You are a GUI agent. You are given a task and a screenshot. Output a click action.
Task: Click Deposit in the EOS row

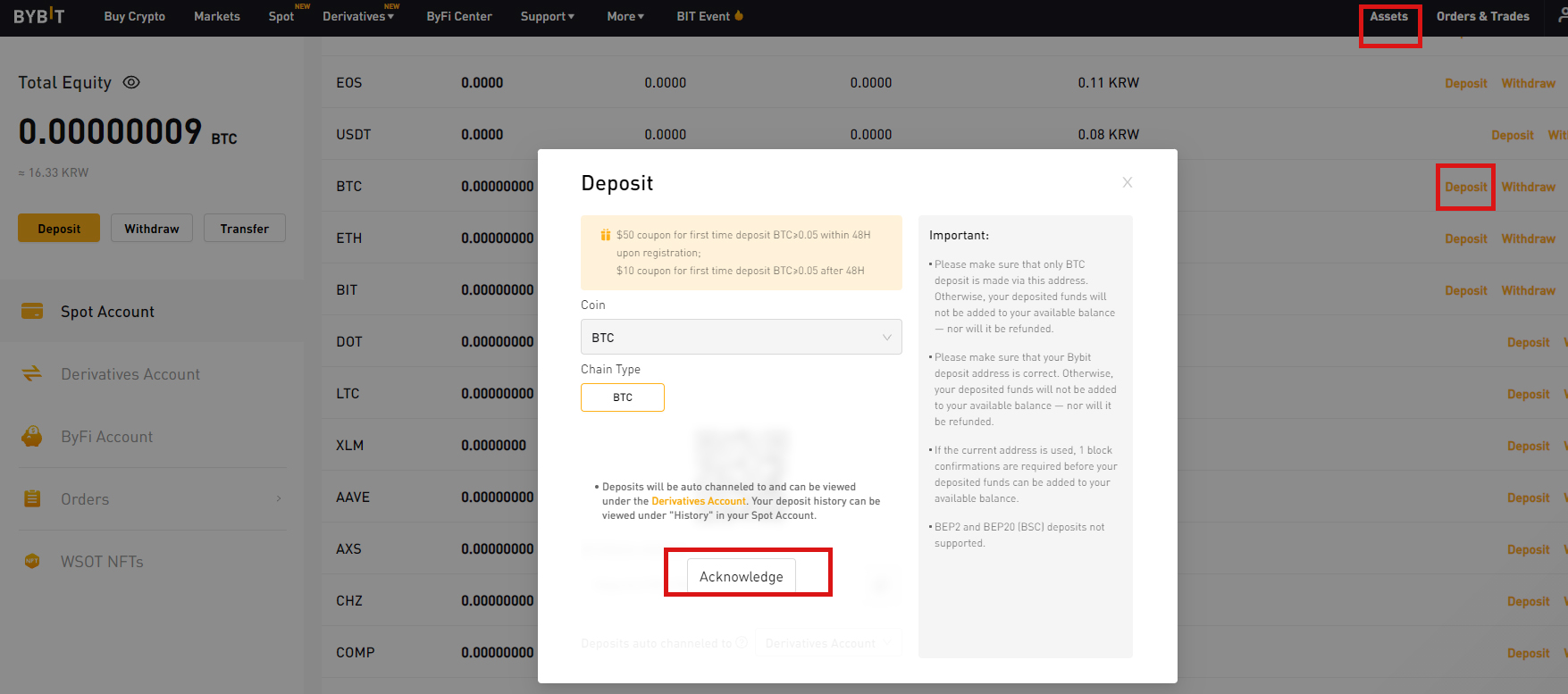[x=1466, y=83]
